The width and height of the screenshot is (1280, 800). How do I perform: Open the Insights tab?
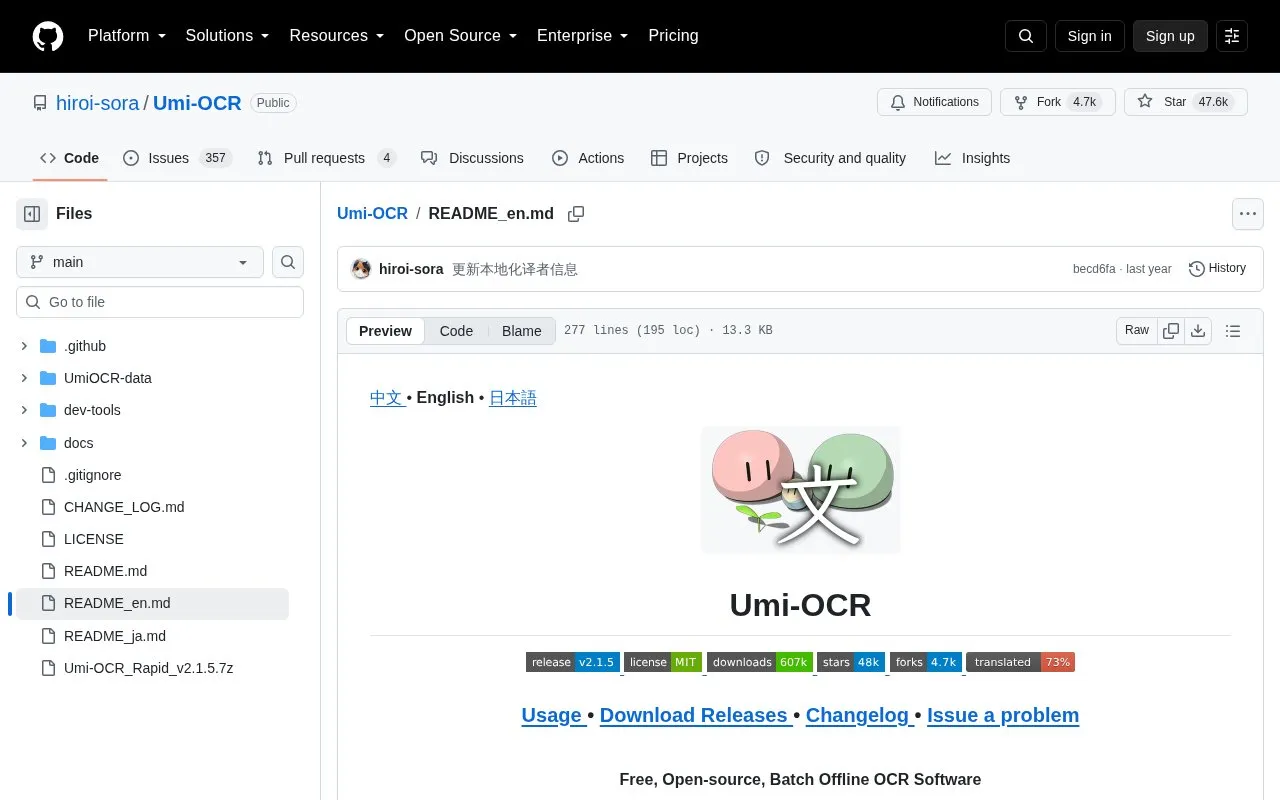pyautogui.click(x=973, y=158)
